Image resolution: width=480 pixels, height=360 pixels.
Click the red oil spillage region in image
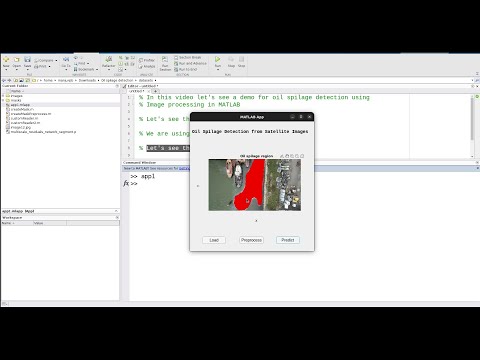pyautogui.click(x=252, y=187)
